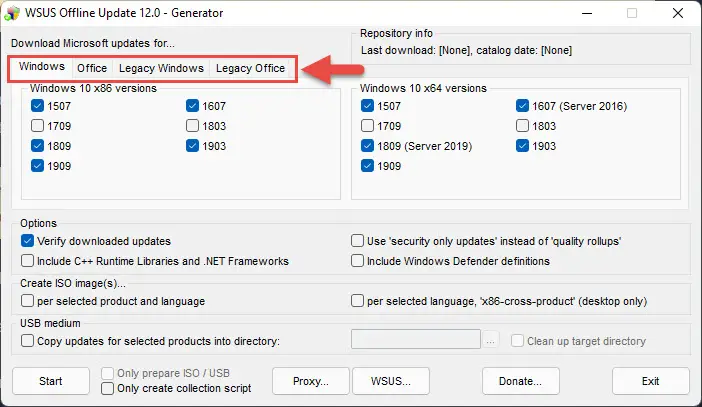Check ISO per selected product and language

pyautogui.click(x=27, y=301)
